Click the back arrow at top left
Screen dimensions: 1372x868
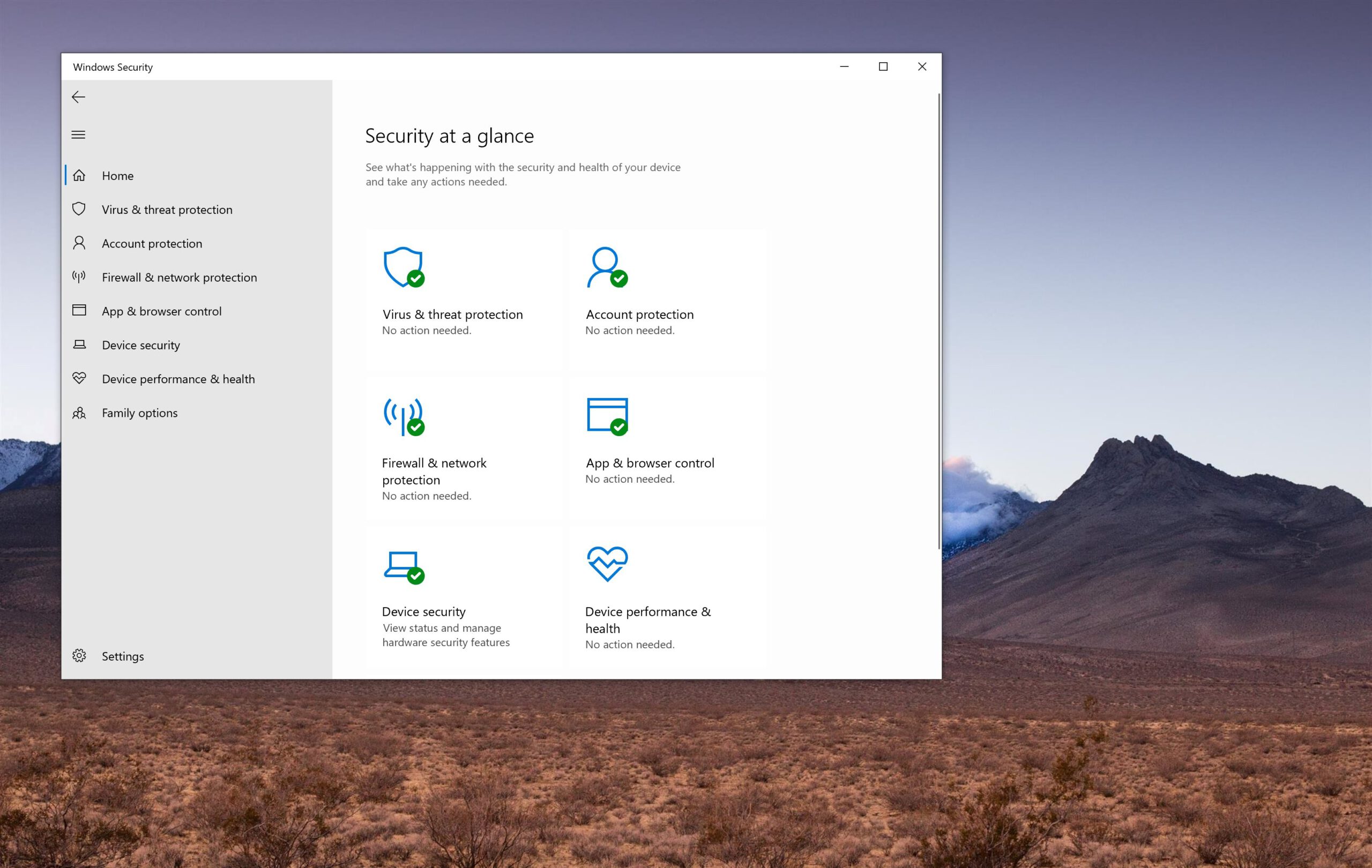[79, 97]
